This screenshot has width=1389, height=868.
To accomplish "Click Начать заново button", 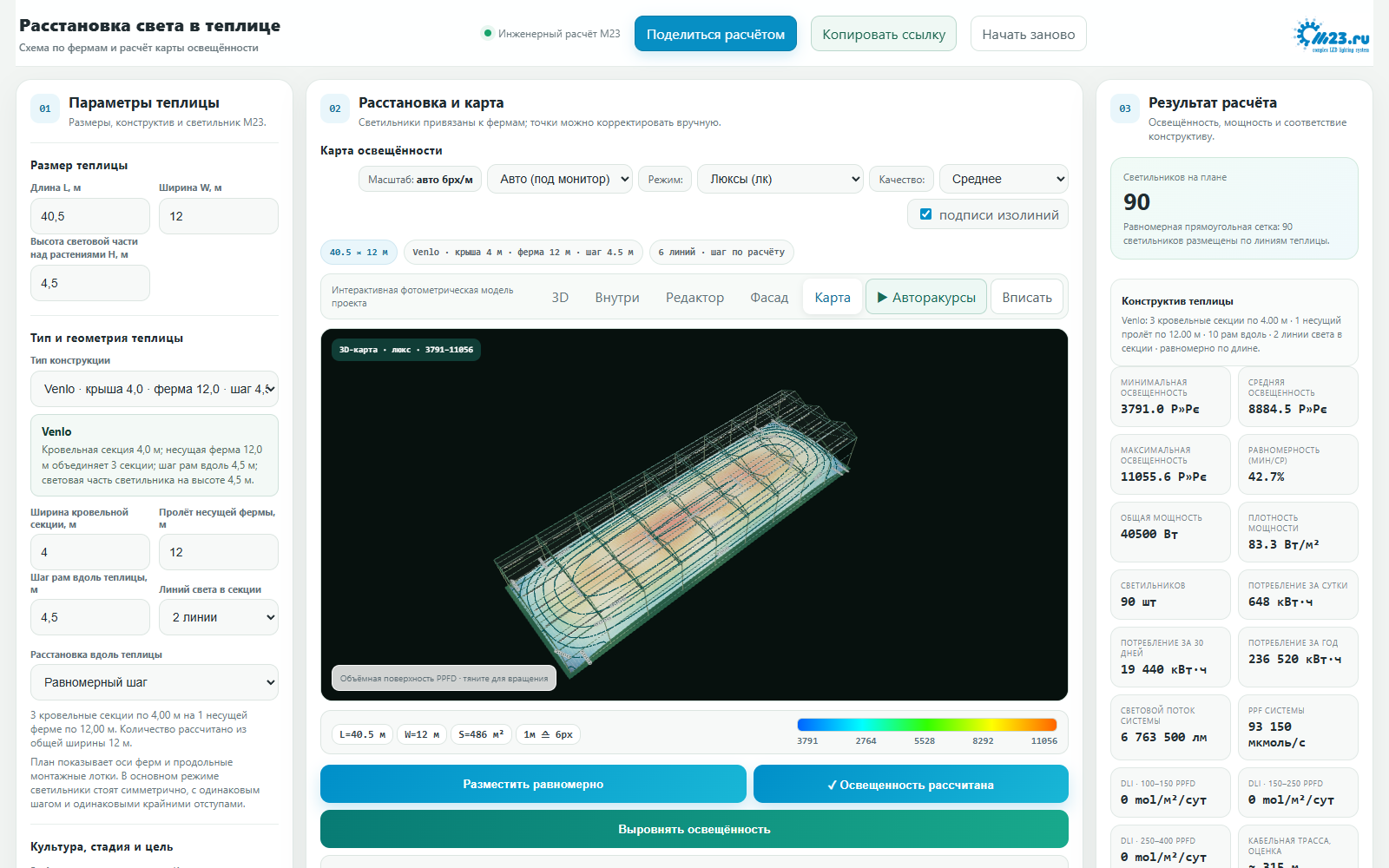I will pyautogui.click(x=1029, y=34).
